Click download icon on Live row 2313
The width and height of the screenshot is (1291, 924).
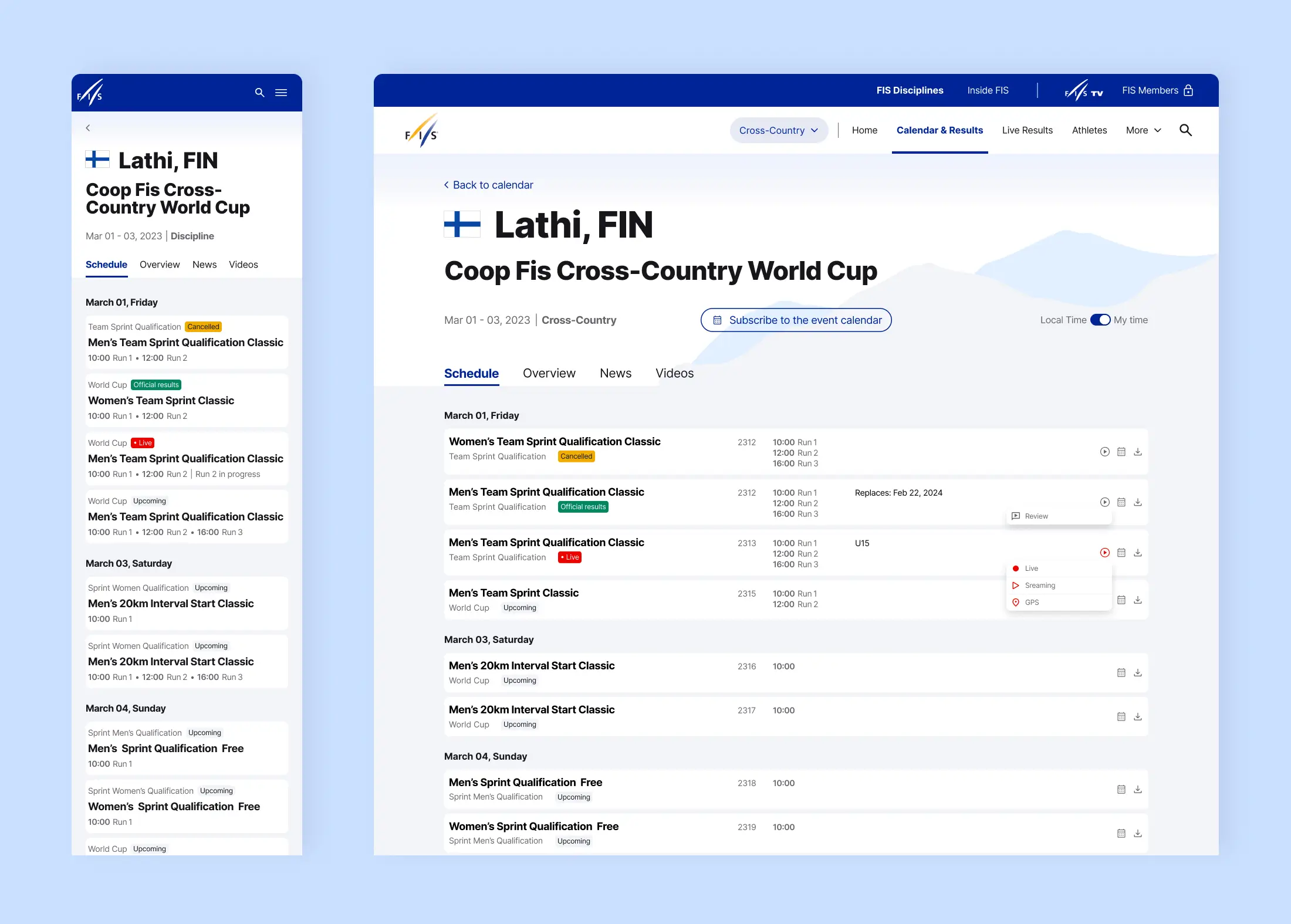tap(1137, 553)
